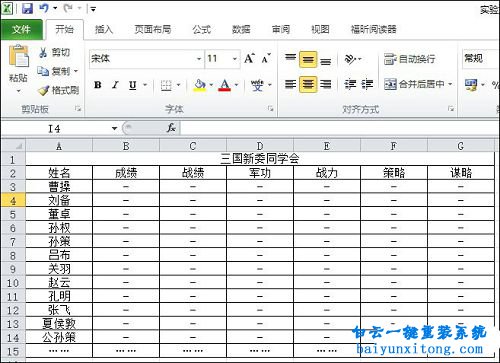Expand the Underline style dropdown
The width and height of the screenshot is (500, 363).
tap(145, 85)
